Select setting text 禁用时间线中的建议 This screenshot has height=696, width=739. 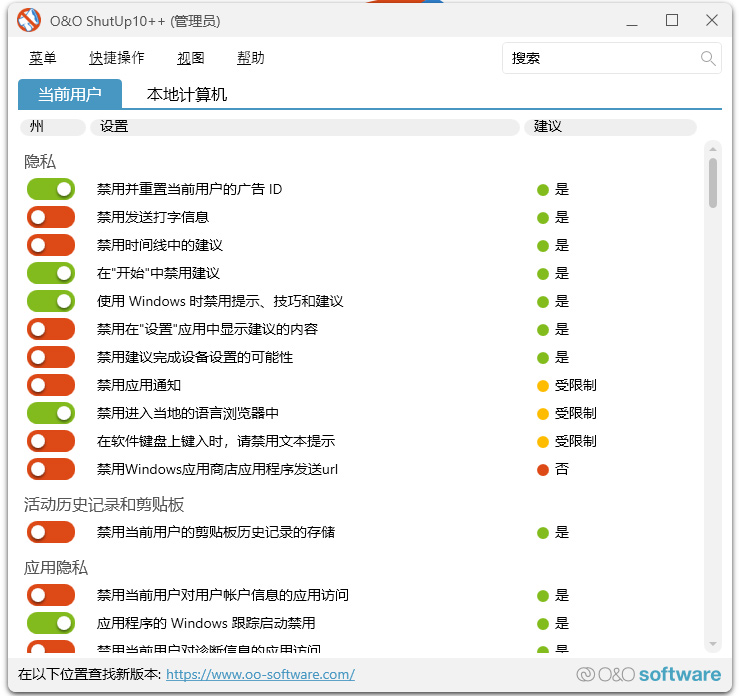point(160,246)
